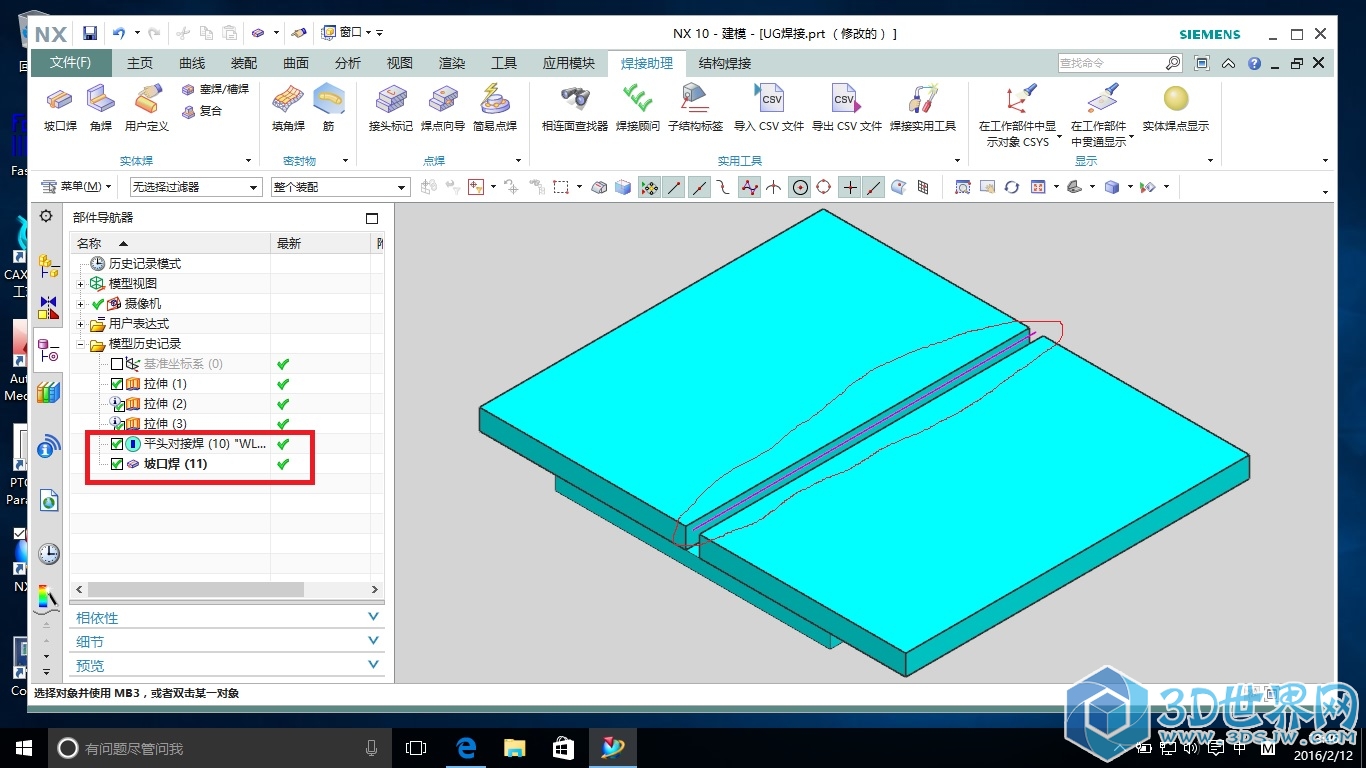Open the 文件(F) menu

[71, 63]
